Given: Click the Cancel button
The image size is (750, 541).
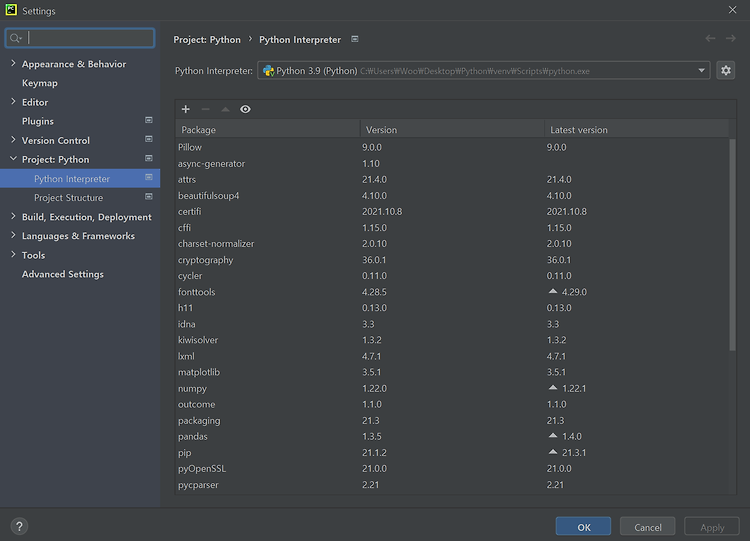Looking at the screenshot, I should tap(648, 527).
